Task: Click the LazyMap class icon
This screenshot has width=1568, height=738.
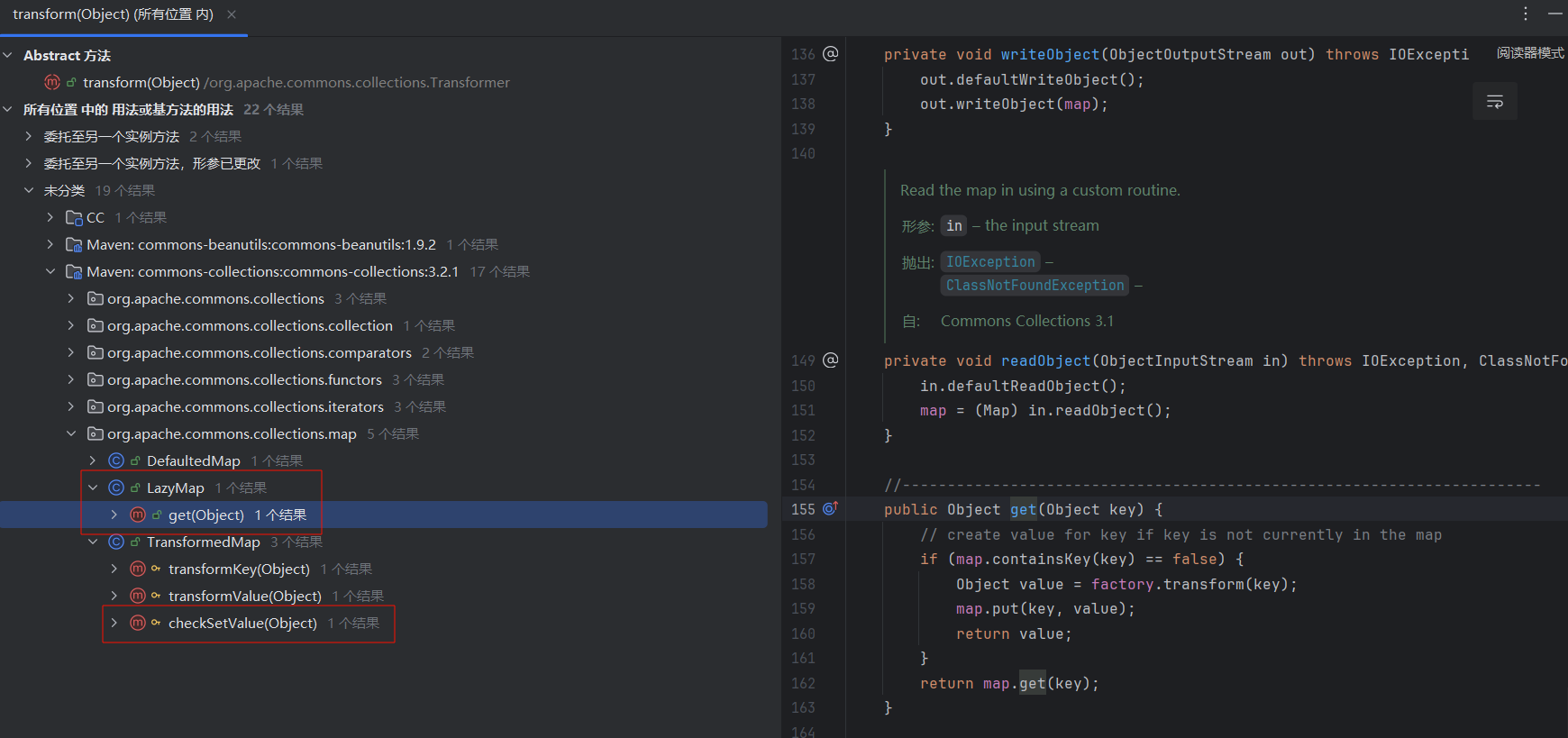Action: 116,487
